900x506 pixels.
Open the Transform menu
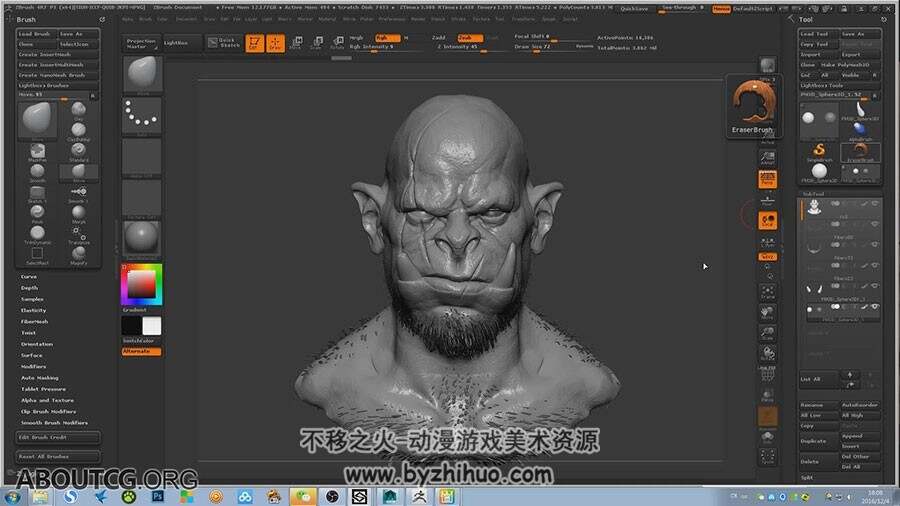point(523,19)
